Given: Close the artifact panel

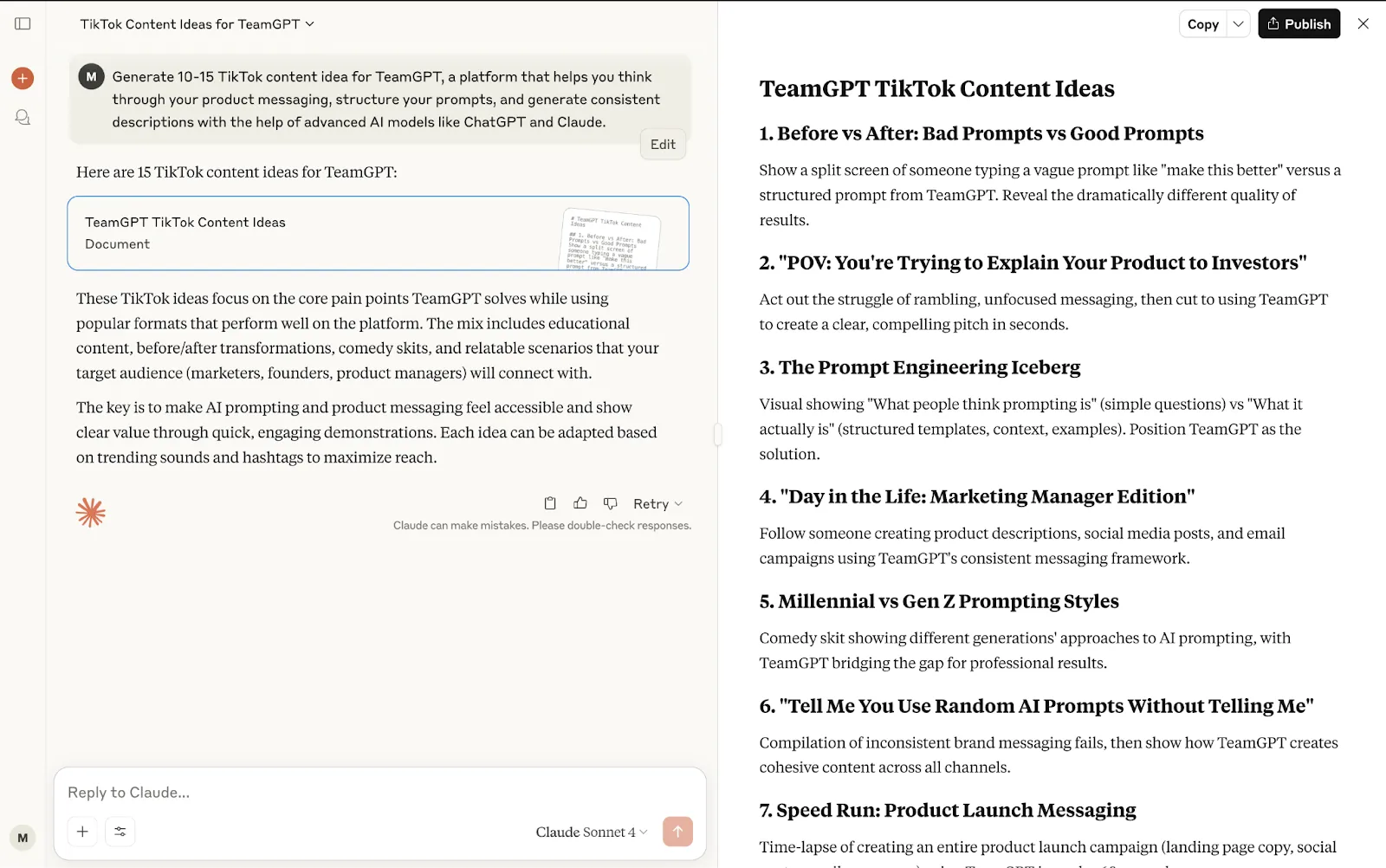Looking at the screenshot, I should click(1363, 24).
